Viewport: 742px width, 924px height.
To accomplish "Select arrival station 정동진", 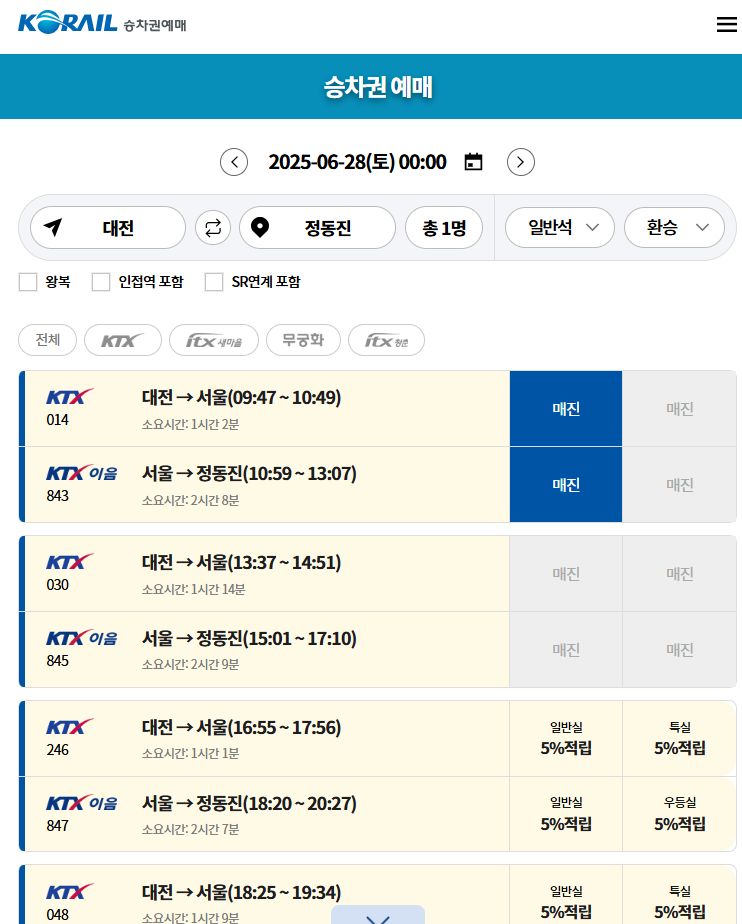I will coord(317,227).
